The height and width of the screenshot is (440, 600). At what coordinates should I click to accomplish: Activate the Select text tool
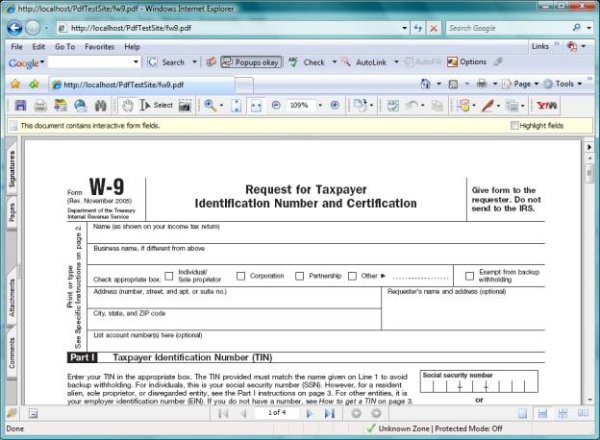tap(156, 105)
